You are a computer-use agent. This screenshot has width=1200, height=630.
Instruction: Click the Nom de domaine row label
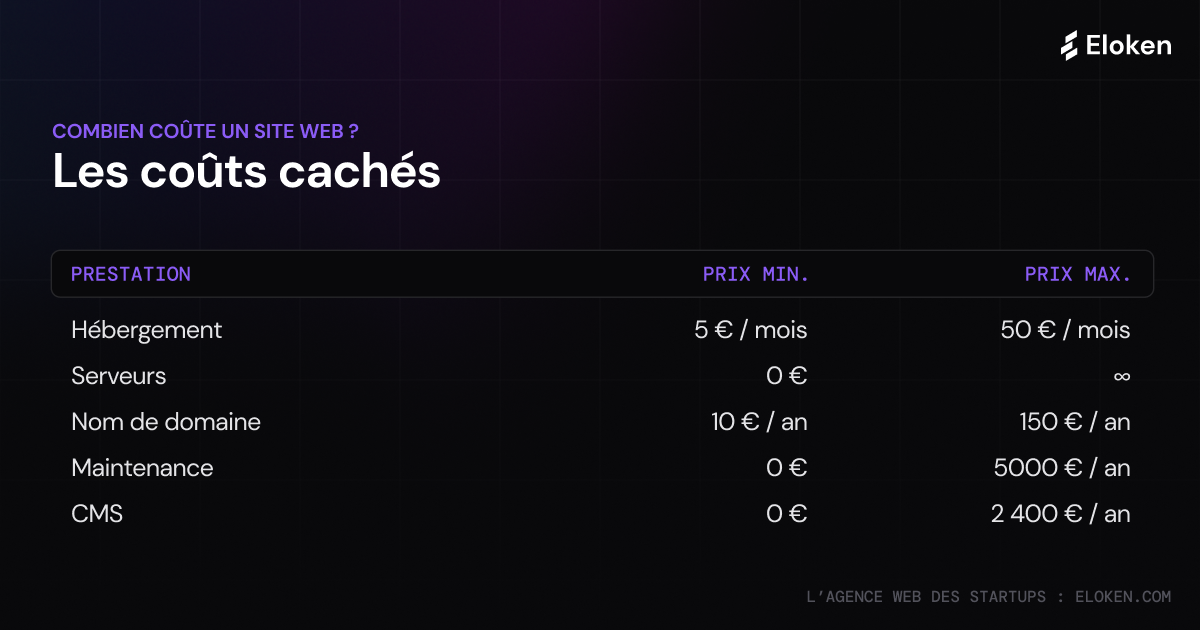166,422
